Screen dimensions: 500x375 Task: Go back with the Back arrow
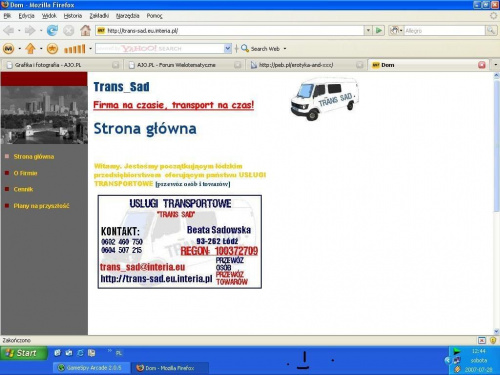[9, 31]
